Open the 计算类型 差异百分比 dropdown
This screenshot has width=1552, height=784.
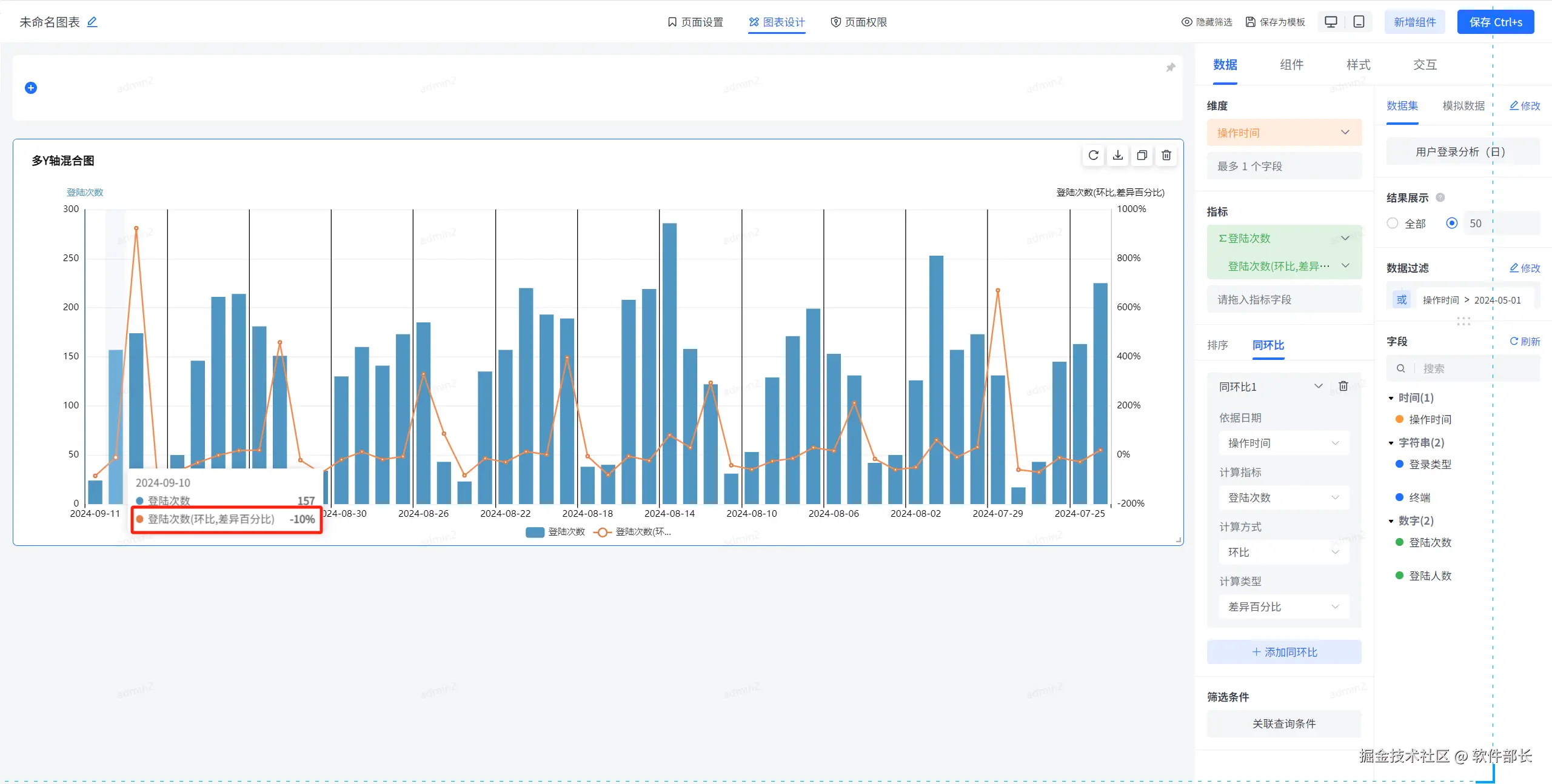coord(1283,606)
